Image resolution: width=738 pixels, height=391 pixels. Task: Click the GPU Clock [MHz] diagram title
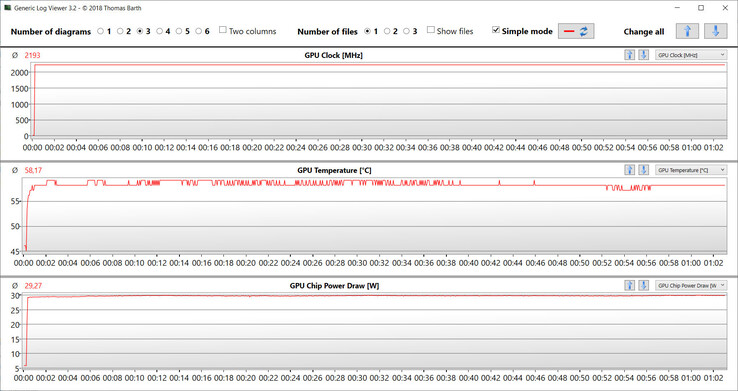pos(333,55)
